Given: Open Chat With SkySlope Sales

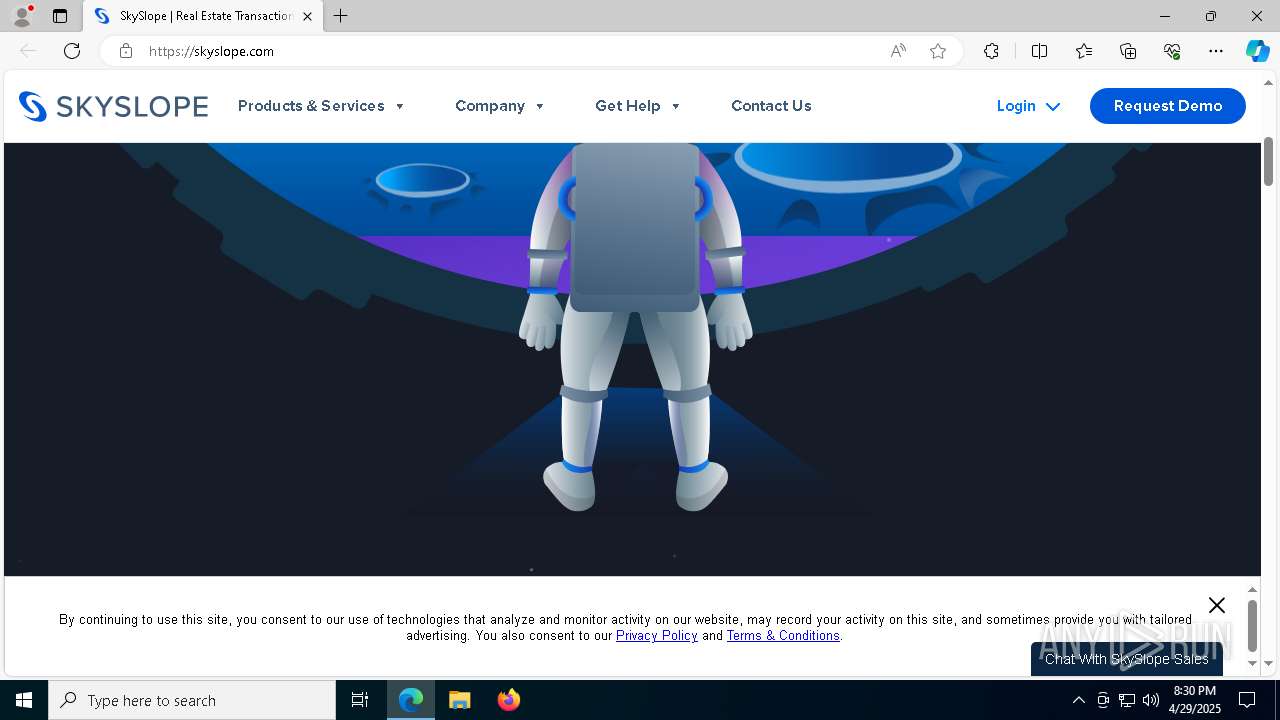Looking at the screenshot, I should click(x=1127, y=659).
